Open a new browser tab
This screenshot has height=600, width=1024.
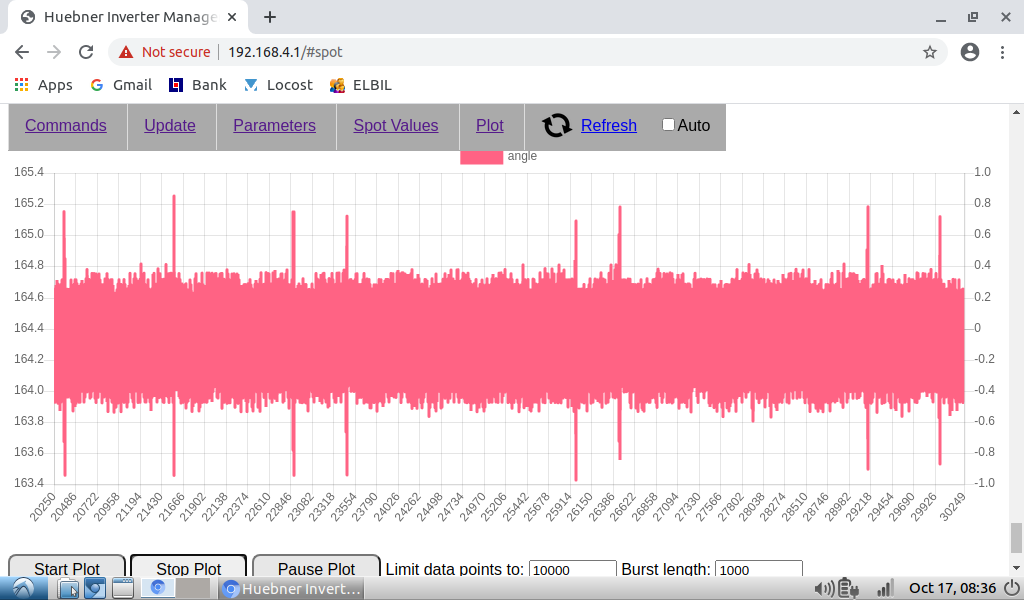[x=270, y=17]
